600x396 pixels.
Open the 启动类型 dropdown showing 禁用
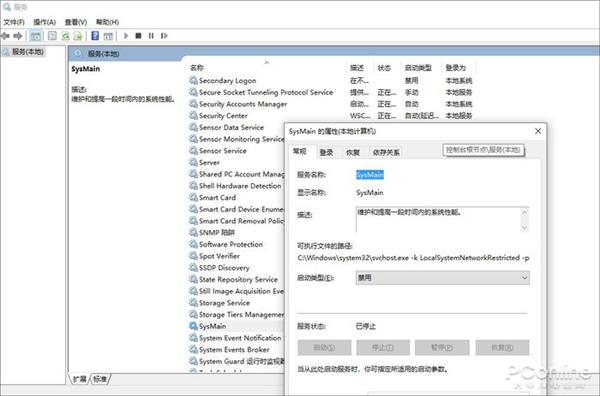pos(442,278)
